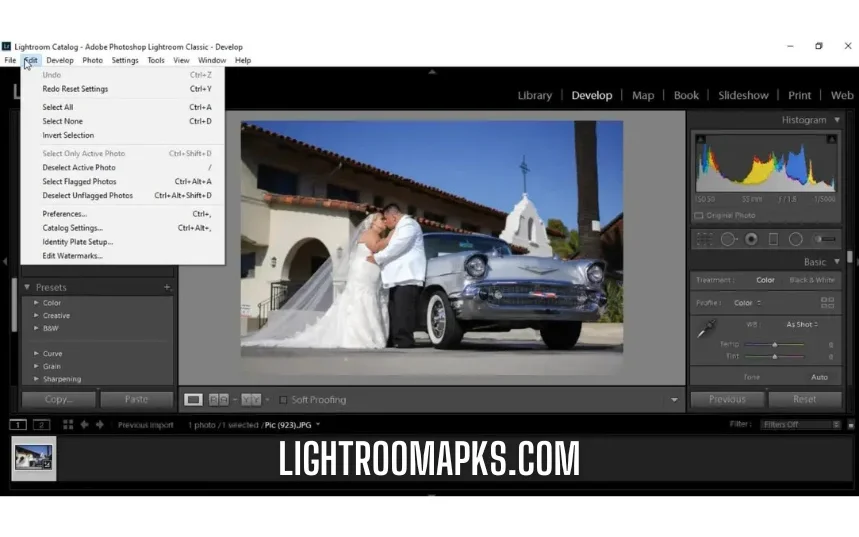This screenshot has height=537, width=859.
Task: Switch to the Library module
Action: click(535, 95)
